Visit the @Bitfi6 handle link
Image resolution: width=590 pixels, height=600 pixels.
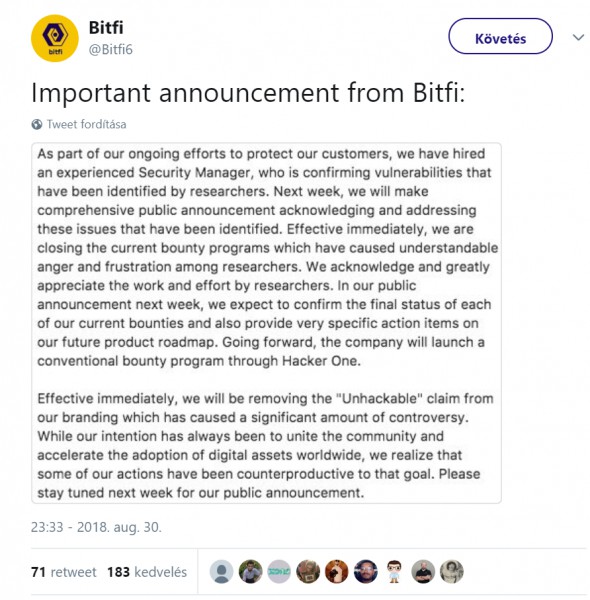tap(111, 49)
